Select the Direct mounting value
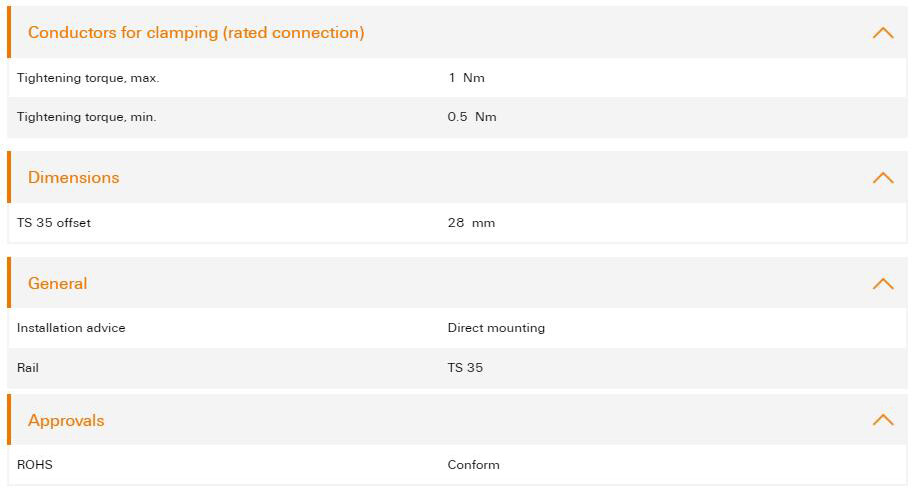 [496, 328]
